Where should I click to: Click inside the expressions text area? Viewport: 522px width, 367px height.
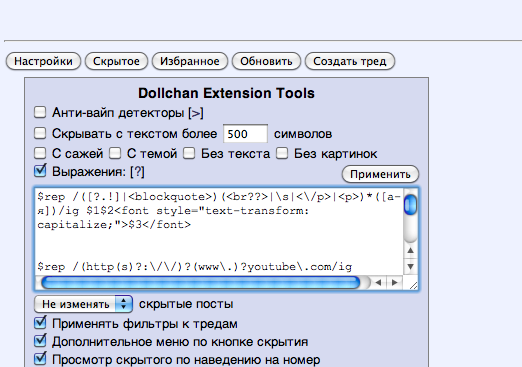click(219, 232)
